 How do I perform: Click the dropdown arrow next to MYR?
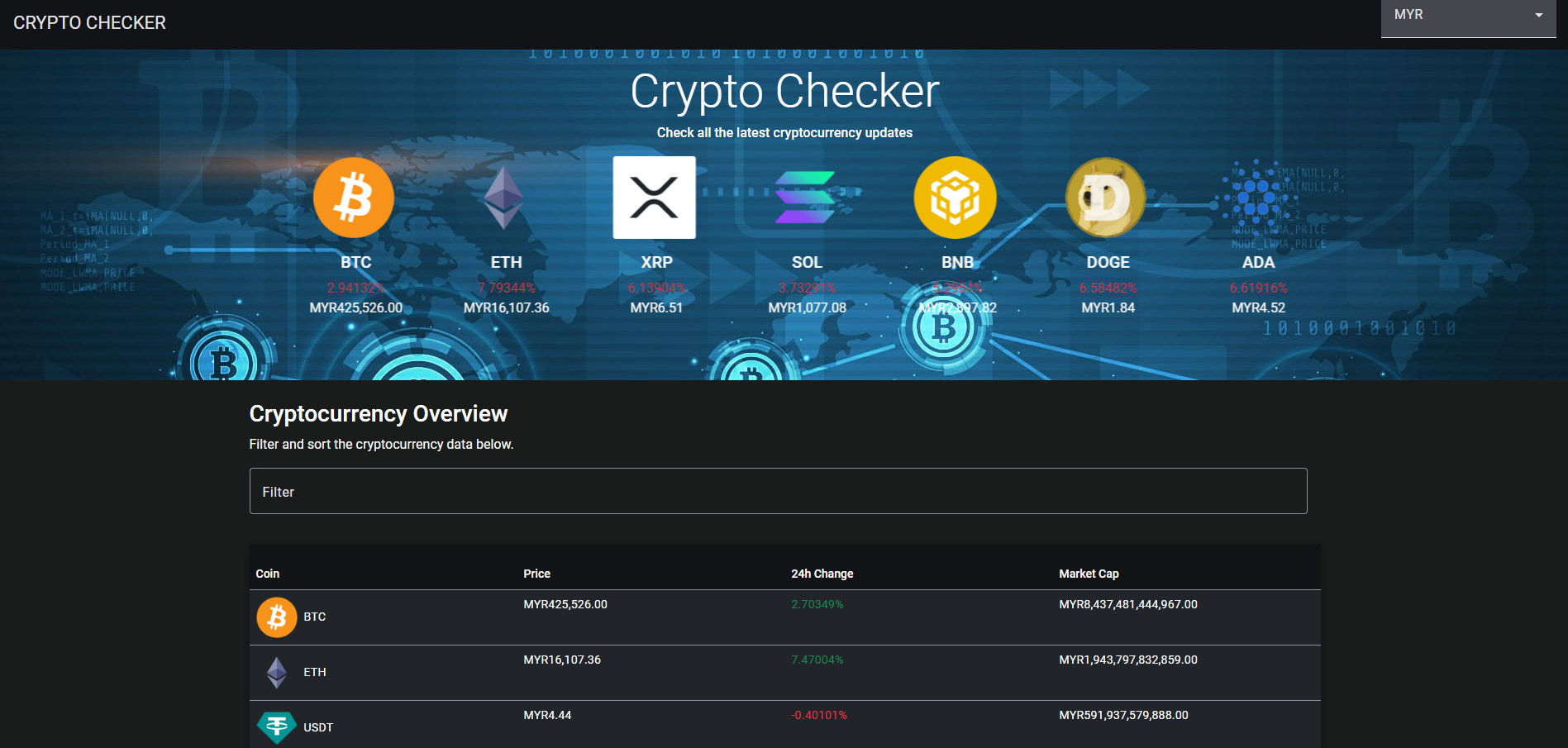[x=1538, y=15]
